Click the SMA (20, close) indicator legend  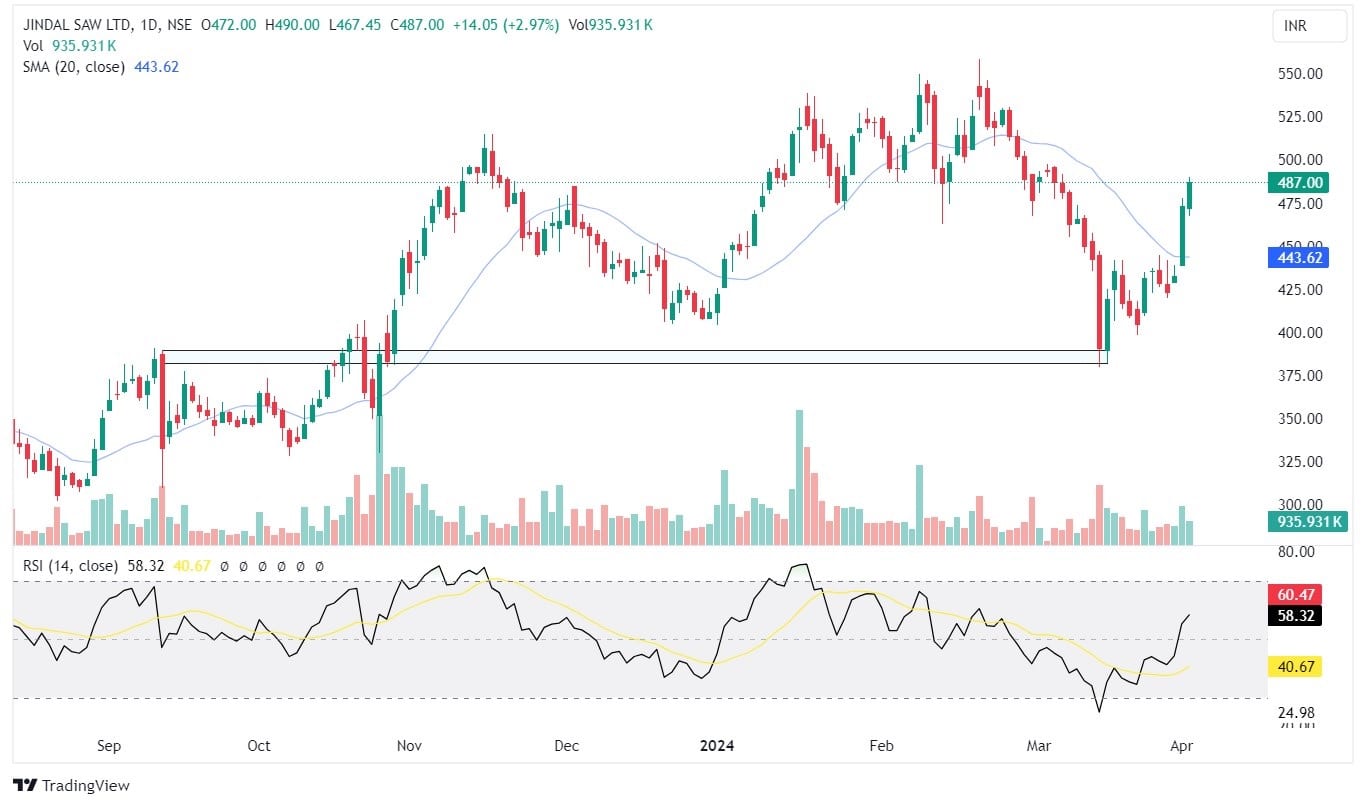(x=72, y=67)
